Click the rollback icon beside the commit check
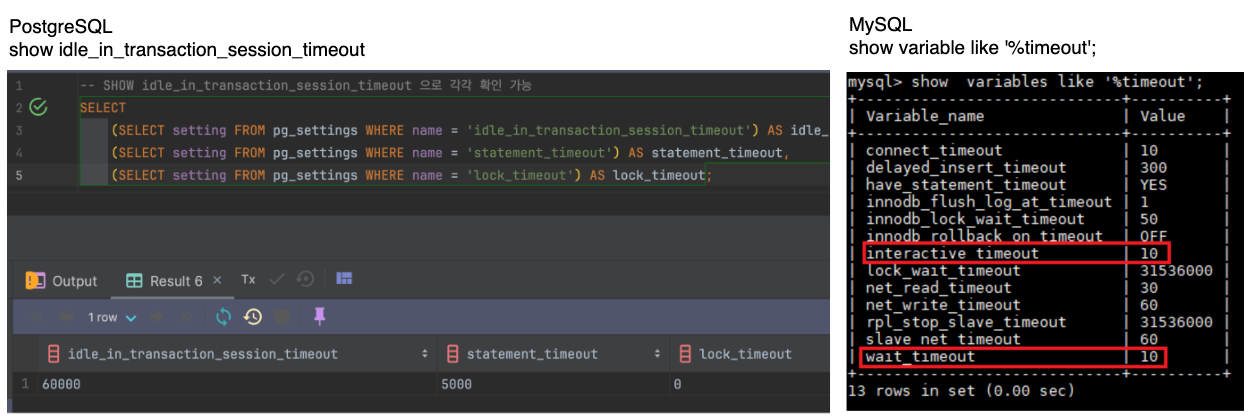Screen dimensions: 1251x420 pyautogui.click(x=305, y=279)
